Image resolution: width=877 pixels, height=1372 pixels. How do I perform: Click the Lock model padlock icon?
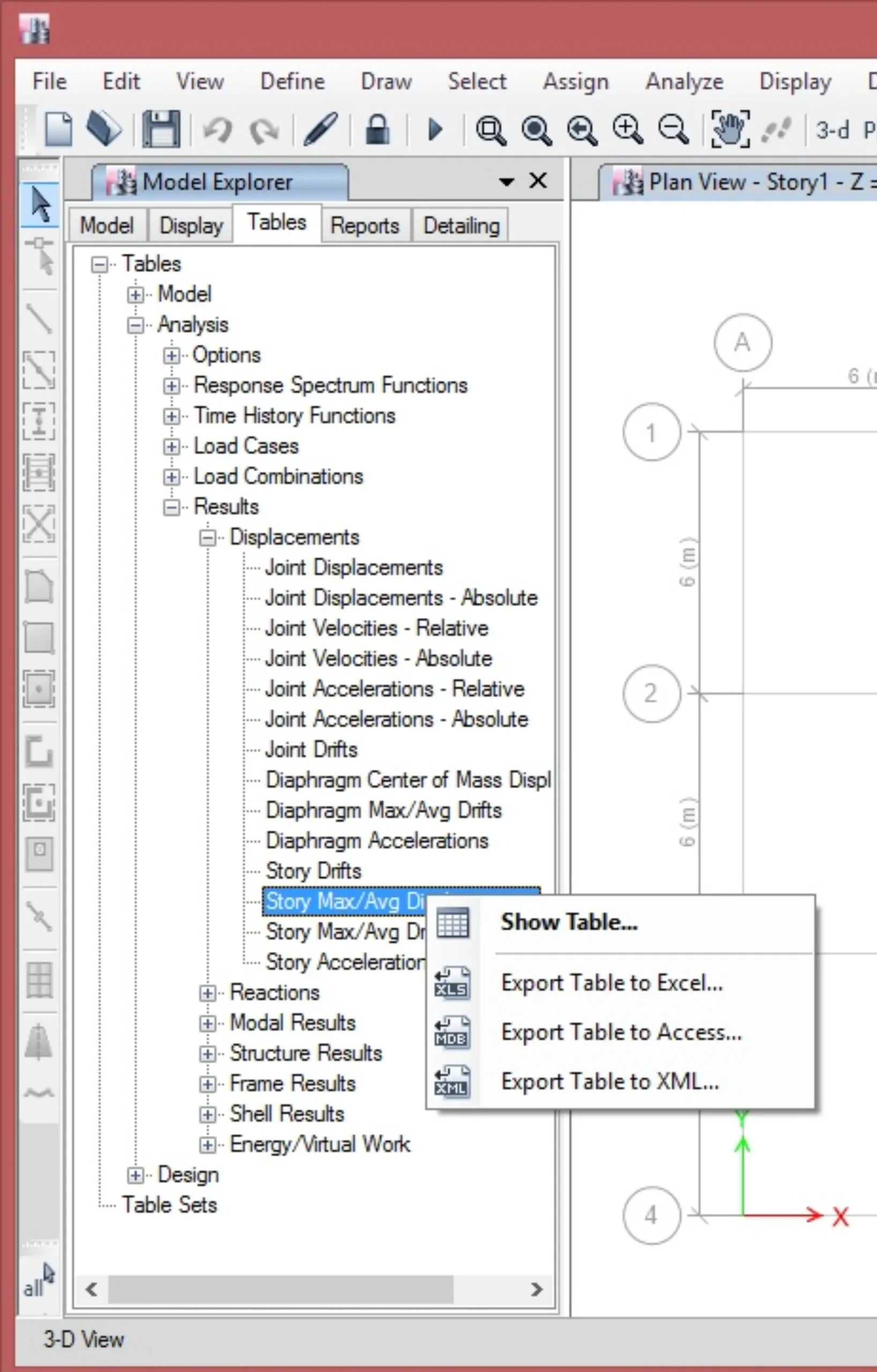click(377, 129)
